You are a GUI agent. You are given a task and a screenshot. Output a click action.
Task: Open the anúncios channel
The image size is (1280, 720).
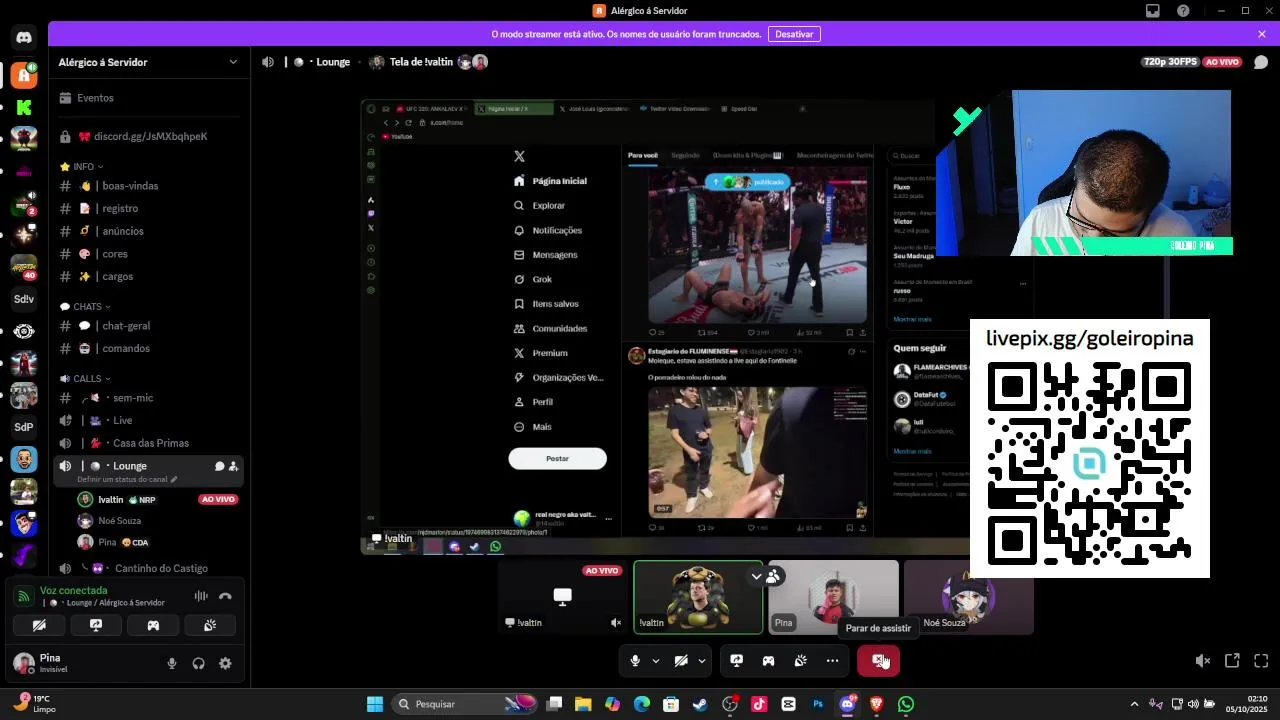coord(150,231)
